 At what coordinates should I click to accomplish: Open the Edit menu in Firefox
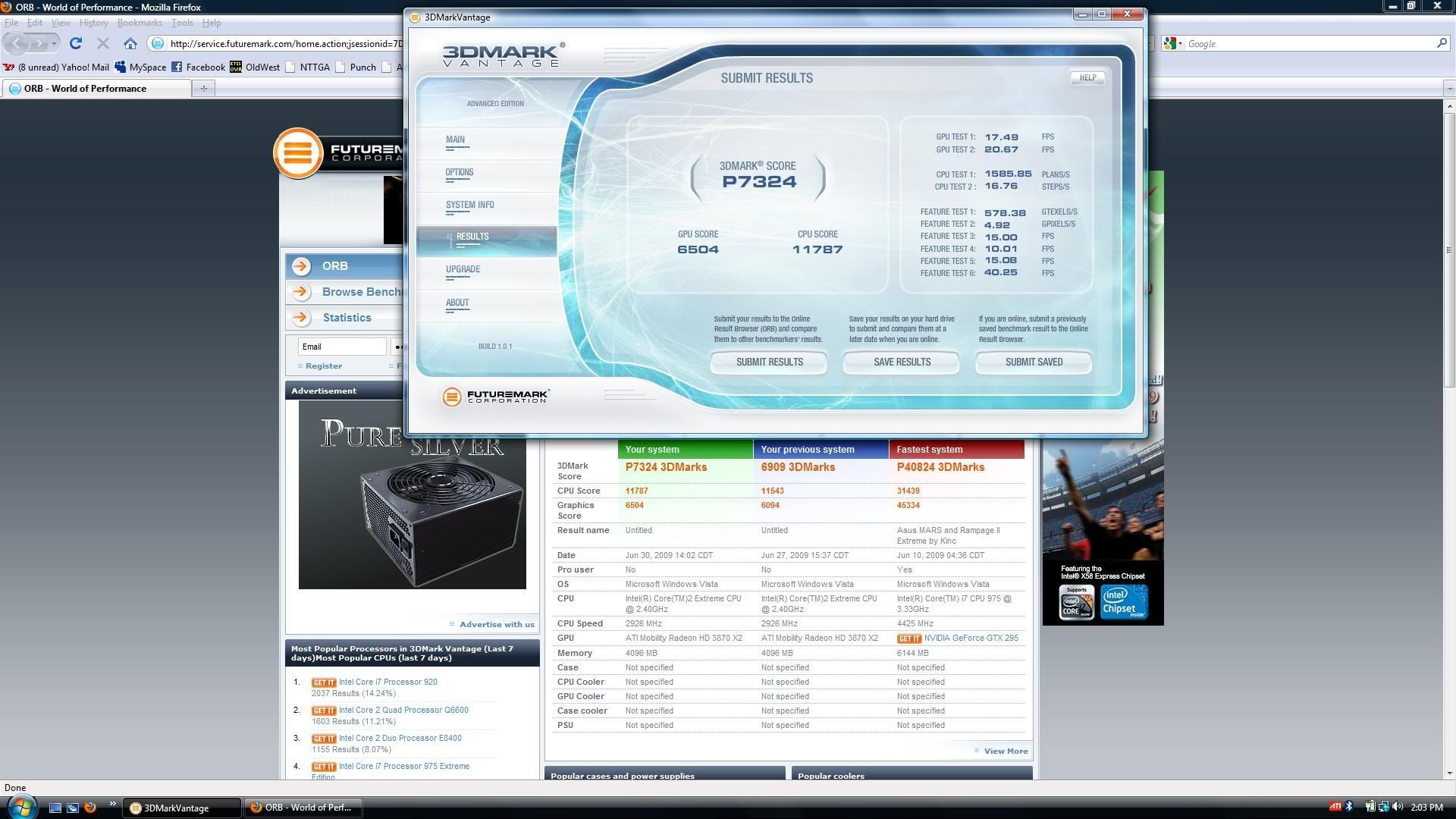35,23
